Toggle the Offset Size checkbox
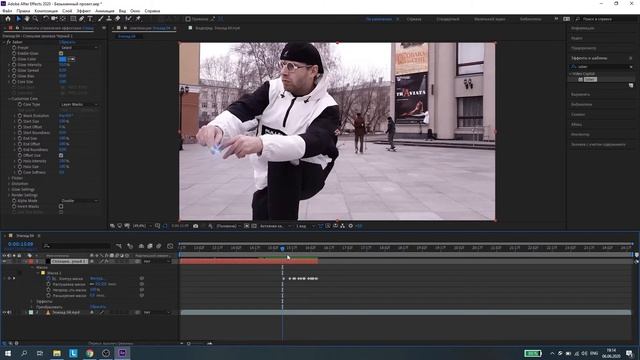Image resolution: width=640 pixels, height=360 pixels. pyautogui.click(x=61, y=155)
